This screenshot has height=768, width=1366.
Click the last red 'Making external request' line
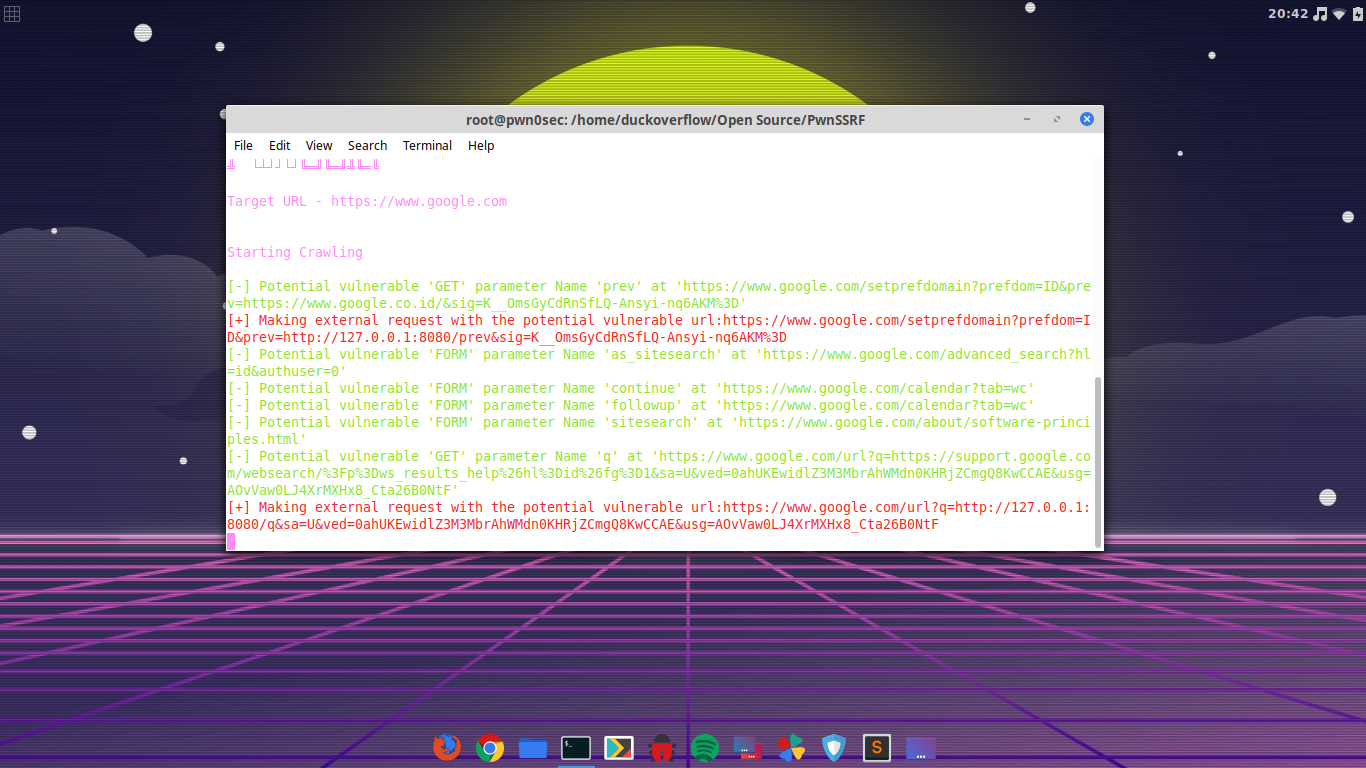pos(659,515)
